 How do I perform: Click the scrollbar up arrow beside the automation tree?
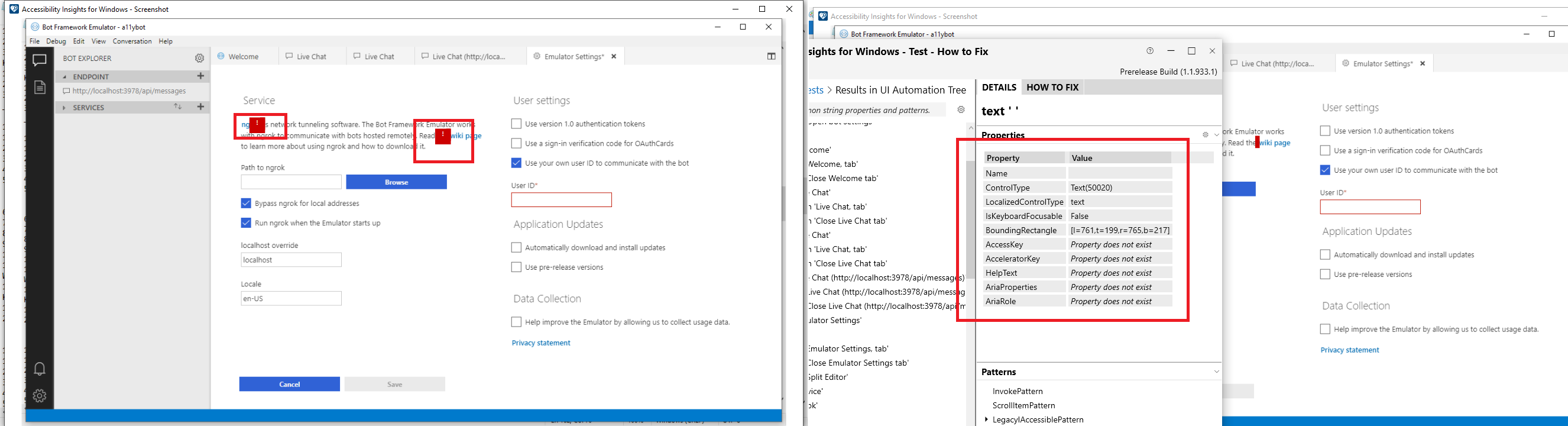coord(970,127)
